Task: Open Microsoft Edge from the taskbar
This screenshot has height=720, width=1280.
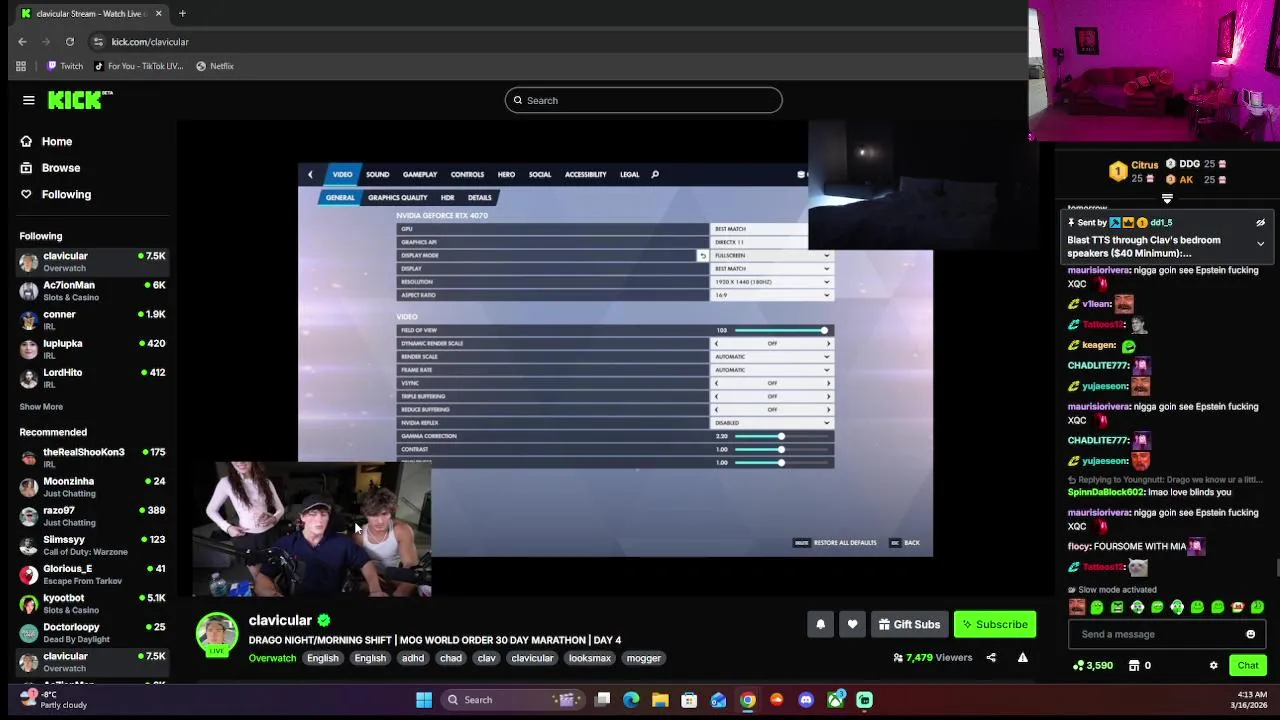Action: [x=631, y=700]
